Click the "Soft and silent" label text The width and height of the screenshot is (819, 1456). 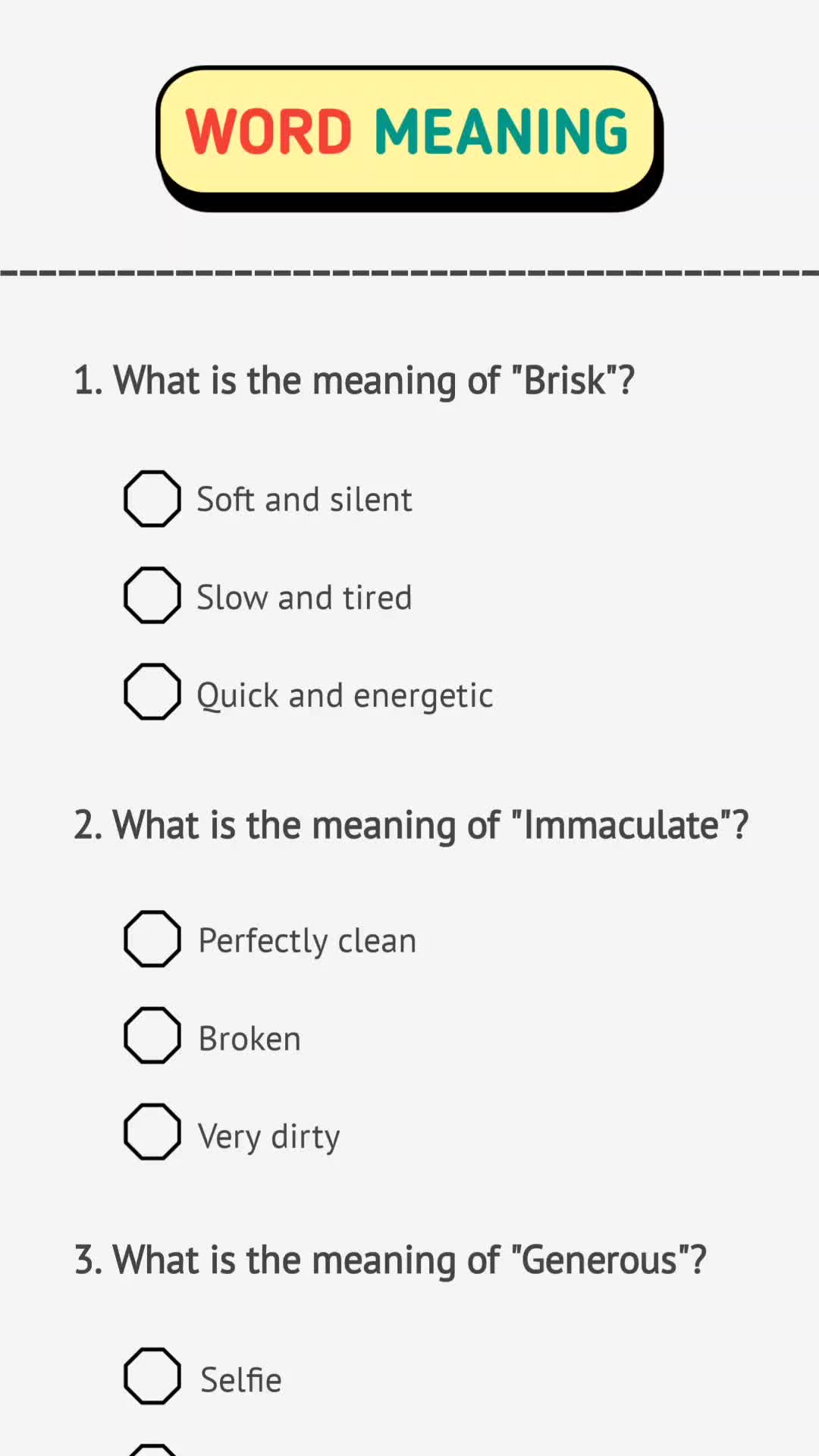(x=304, y=500)
